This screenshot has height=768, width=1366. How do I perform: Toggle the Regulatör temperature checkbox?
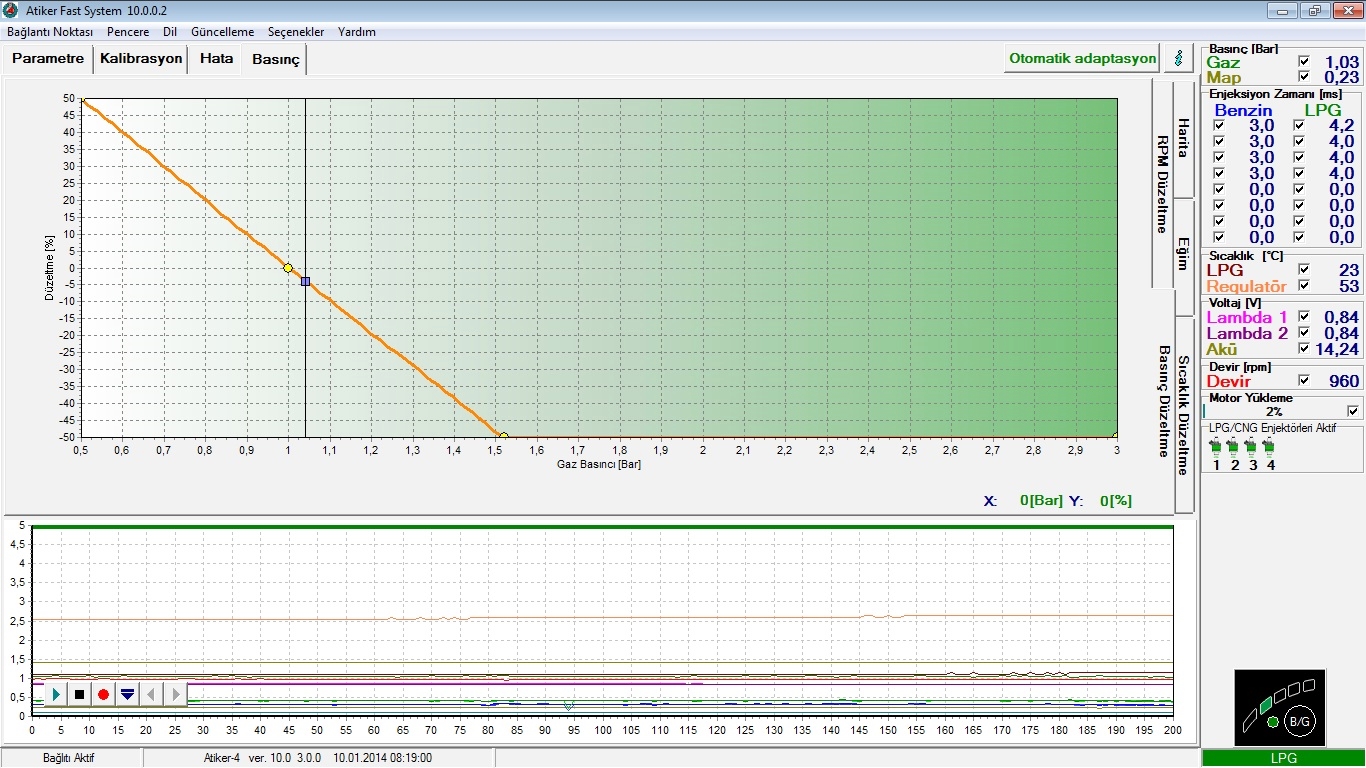click(1303, 286)
